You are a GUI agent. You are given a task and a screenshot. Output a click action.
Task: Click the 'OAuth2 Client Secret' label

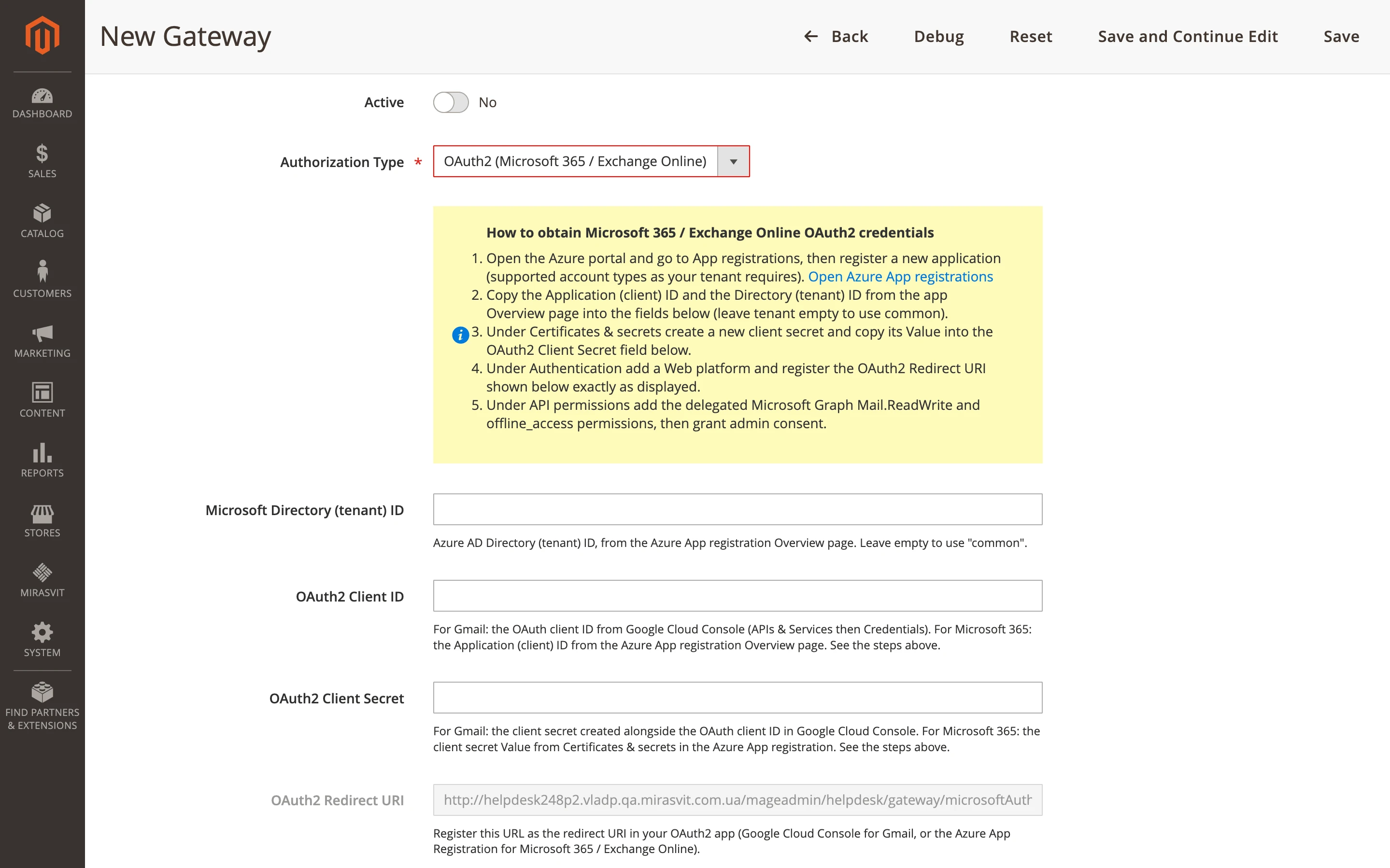pyautogui.click(x=337, y=698)
